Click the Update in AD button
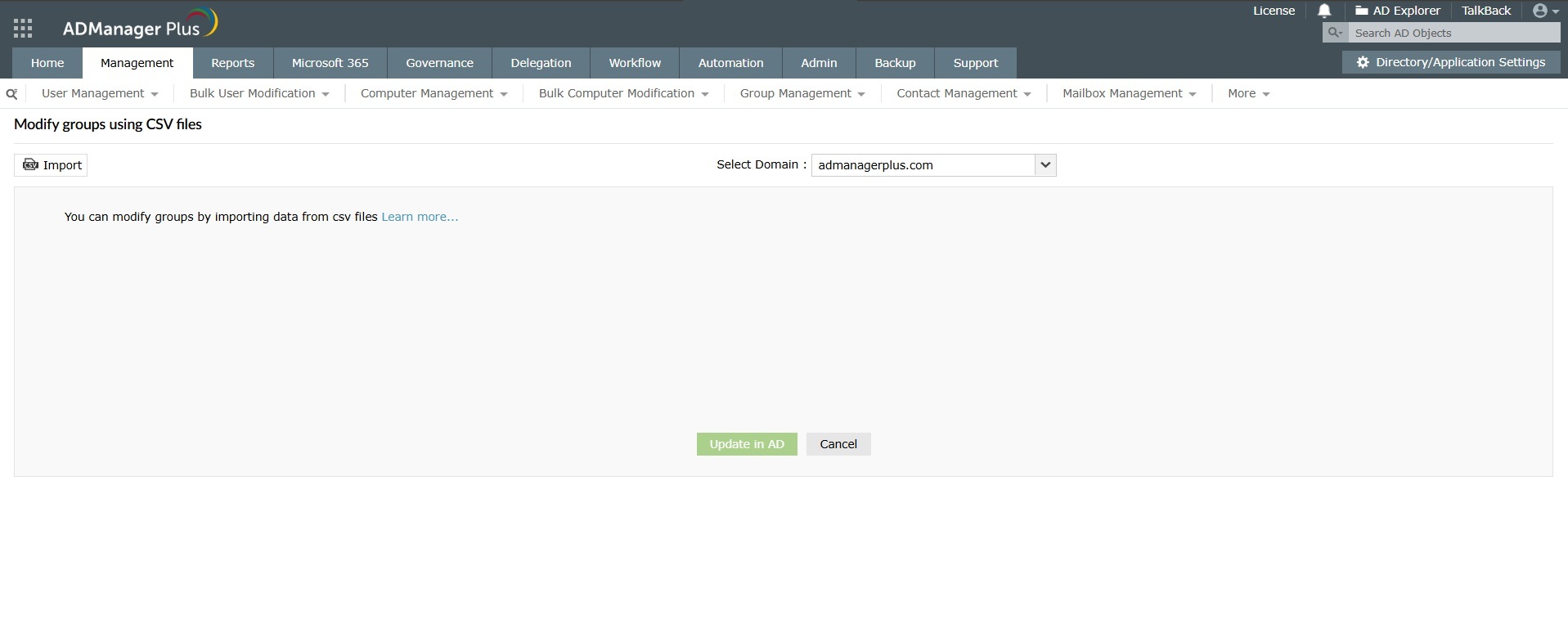 [747, 444]
